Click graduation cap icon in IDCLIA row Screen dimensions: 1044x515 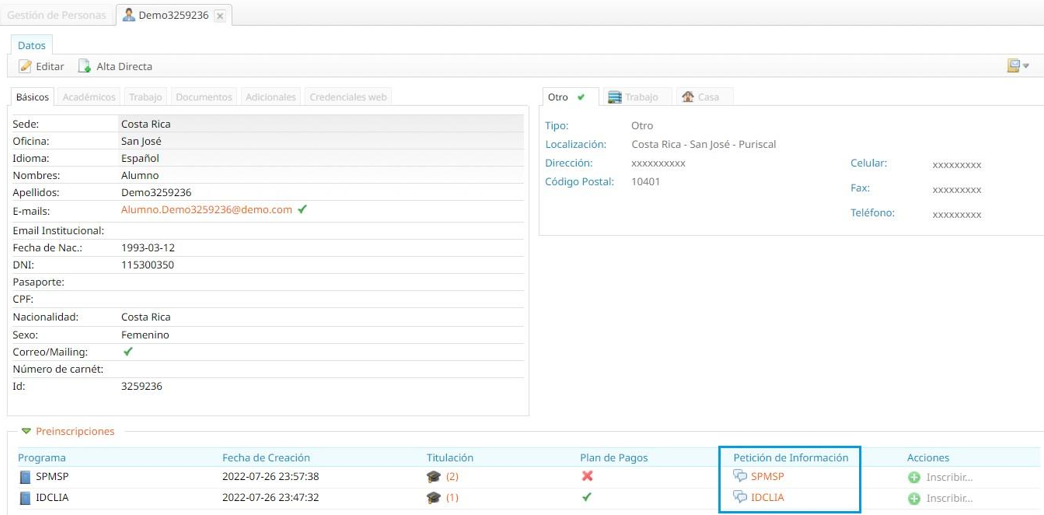tap(433, 498)
